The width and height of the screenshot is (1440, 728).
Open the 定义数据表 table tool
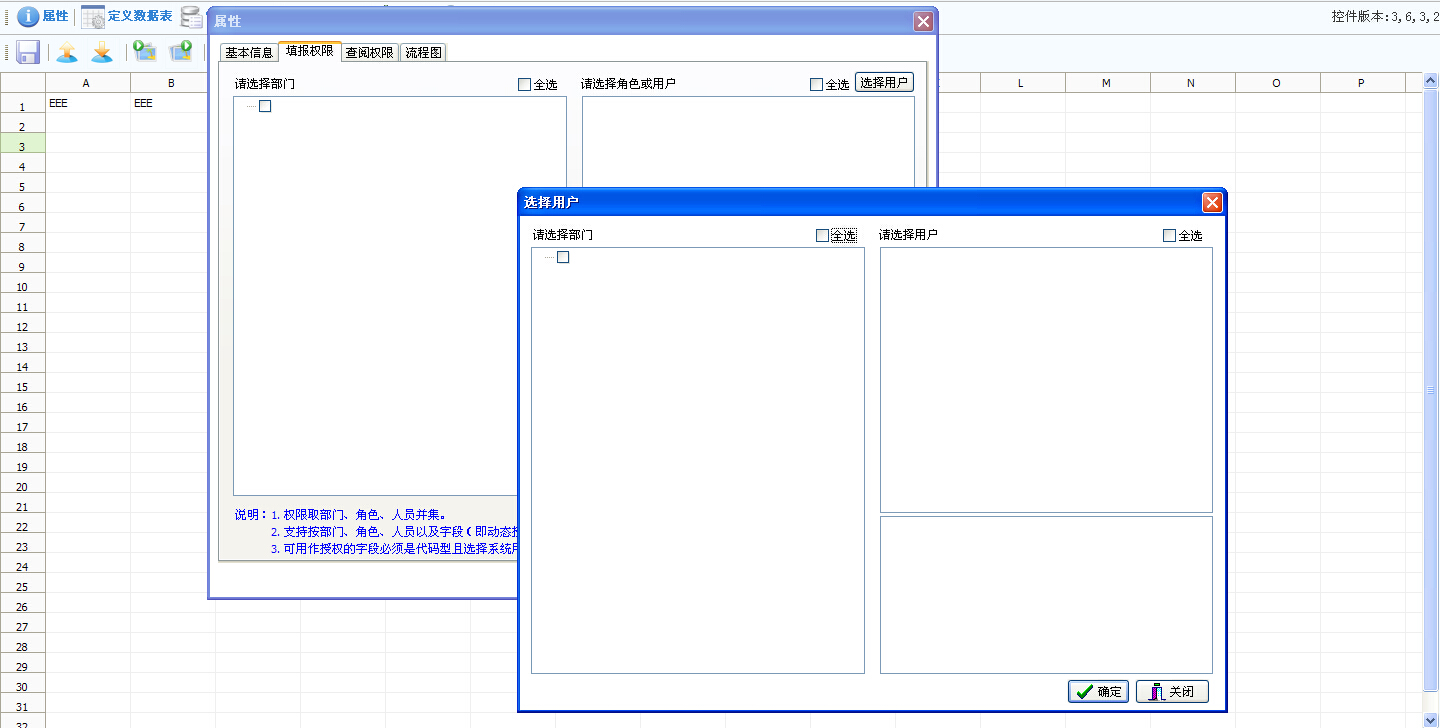(126, 16)
